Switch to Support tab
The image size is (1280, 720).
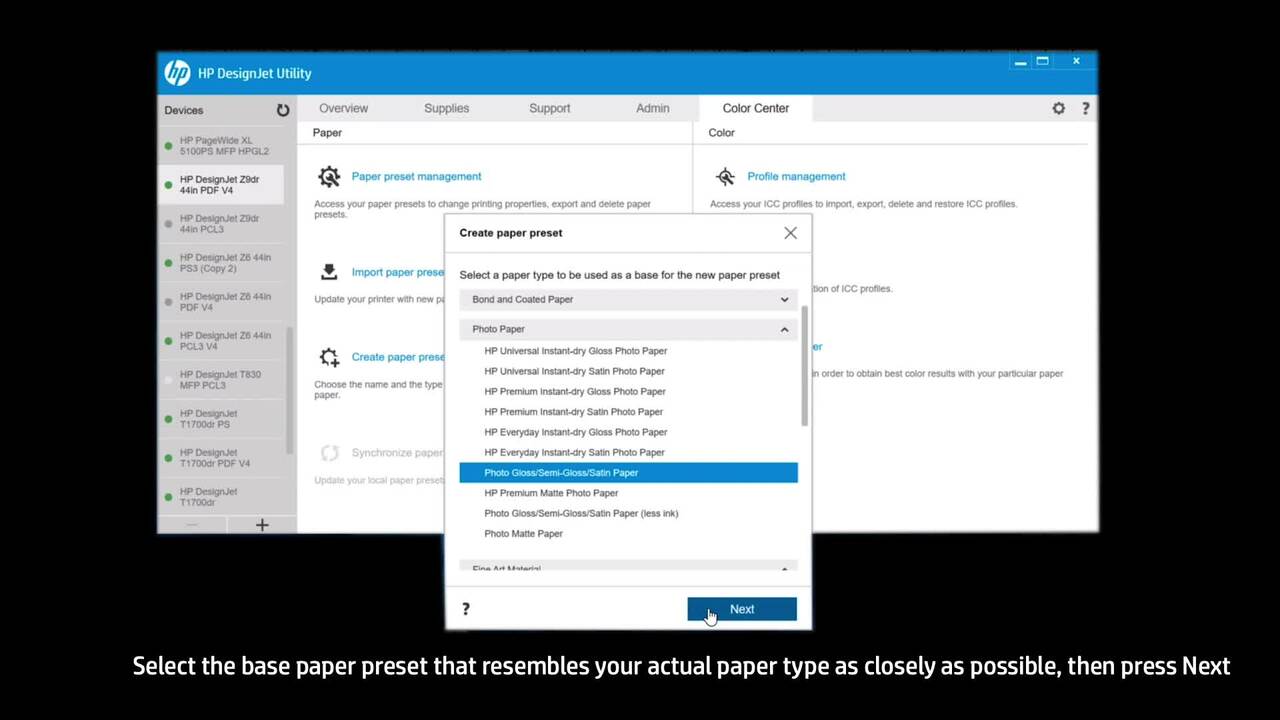(x=549, y=108)
